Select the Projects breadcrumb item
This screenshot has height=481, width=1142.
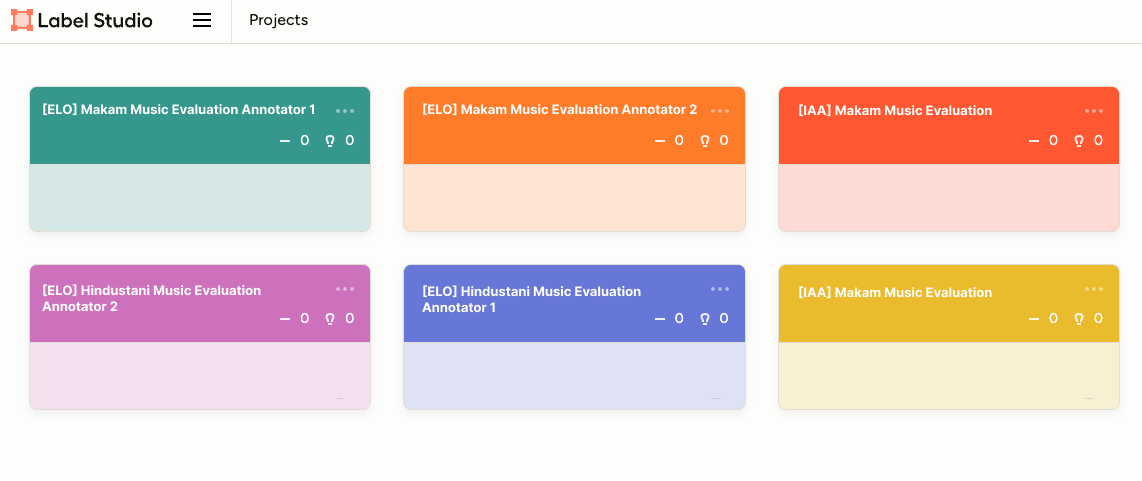click(278, 20)
